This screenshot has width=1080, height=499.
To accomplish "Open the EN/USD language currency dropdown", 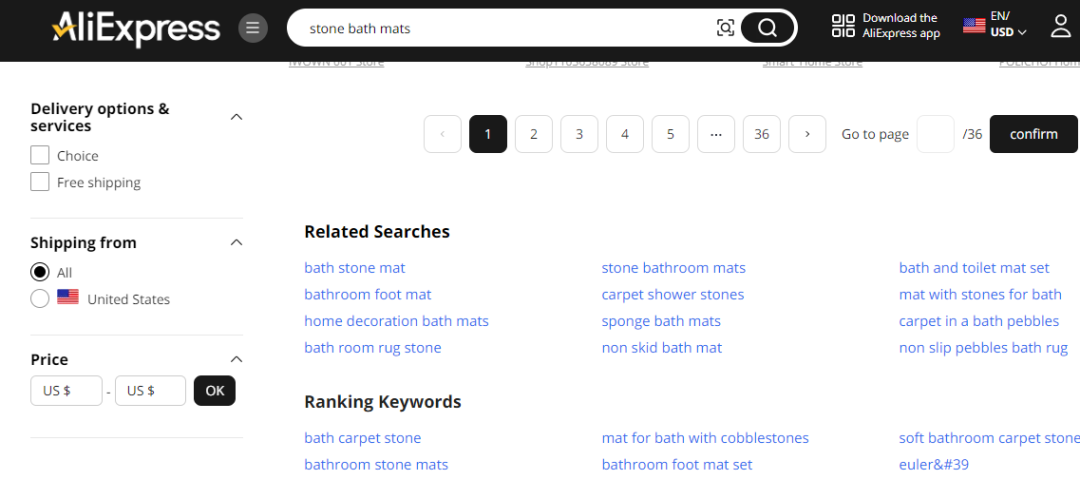I will point(995,24).
